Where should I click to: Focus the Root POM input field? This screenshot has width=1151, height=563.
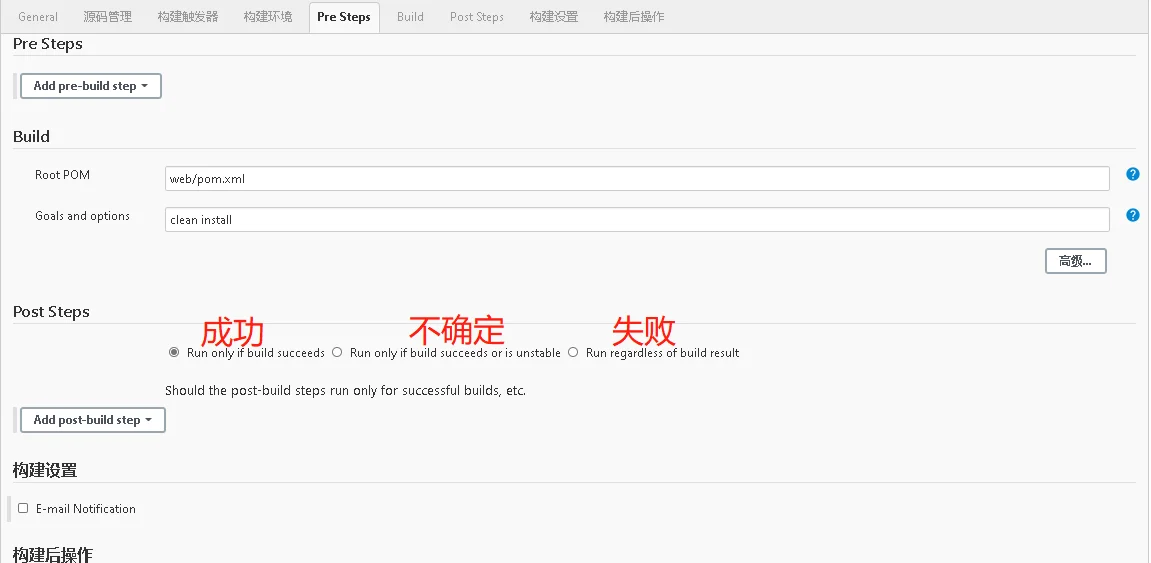pyautogui.click(x=637, y=178)
